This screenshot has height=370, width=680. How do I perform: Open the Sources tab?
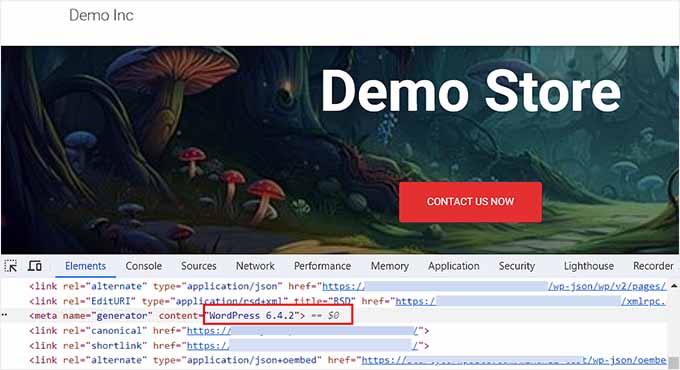click(199, 266)
